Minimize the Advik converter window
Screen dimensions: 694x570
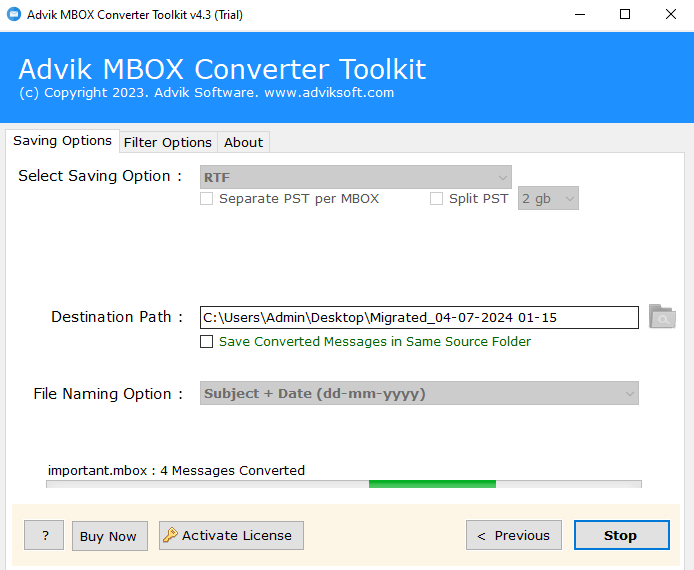pos(580,15)
